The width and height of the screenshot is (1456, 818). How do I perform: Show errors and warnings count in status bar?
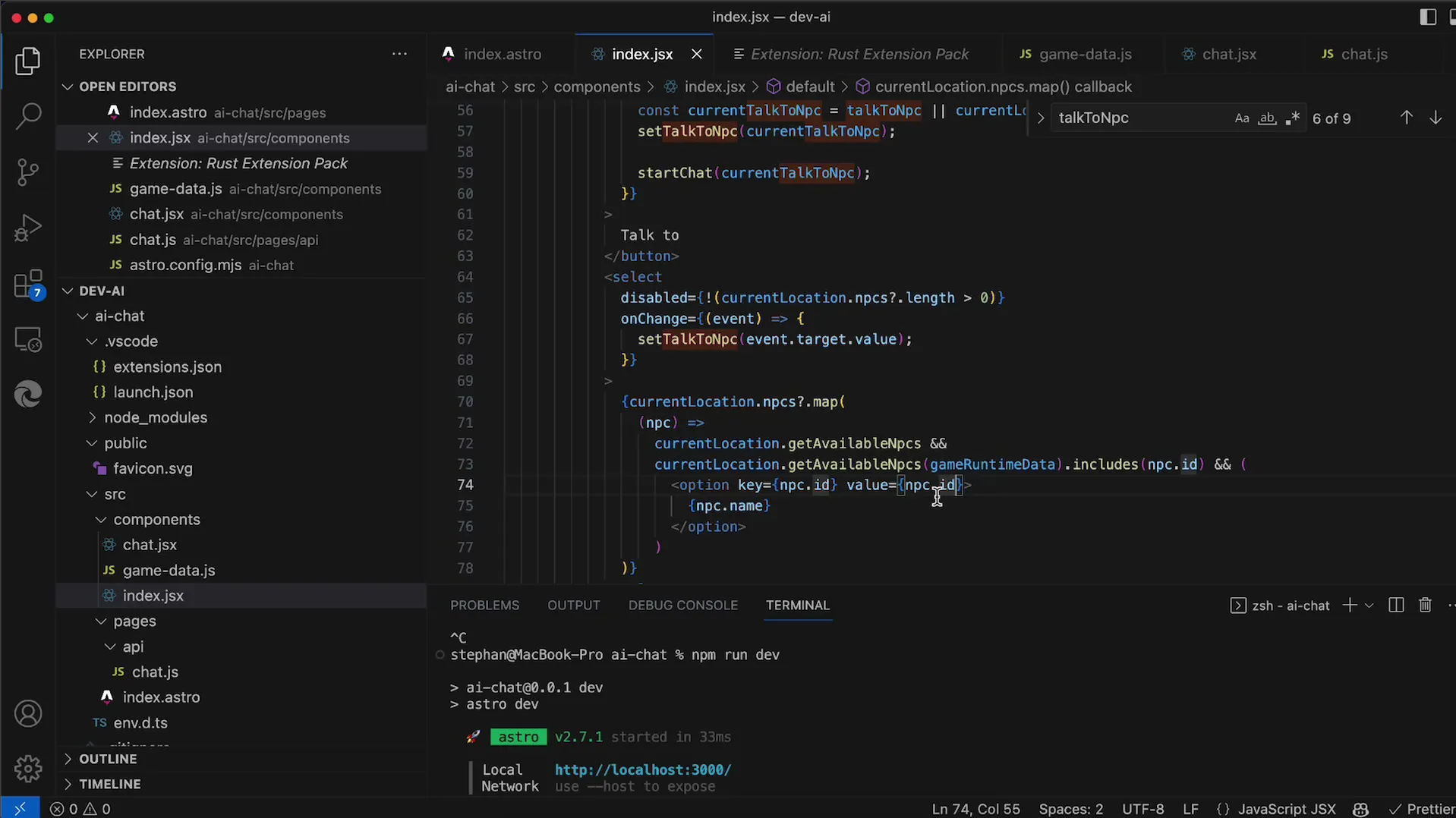(80, 809)
